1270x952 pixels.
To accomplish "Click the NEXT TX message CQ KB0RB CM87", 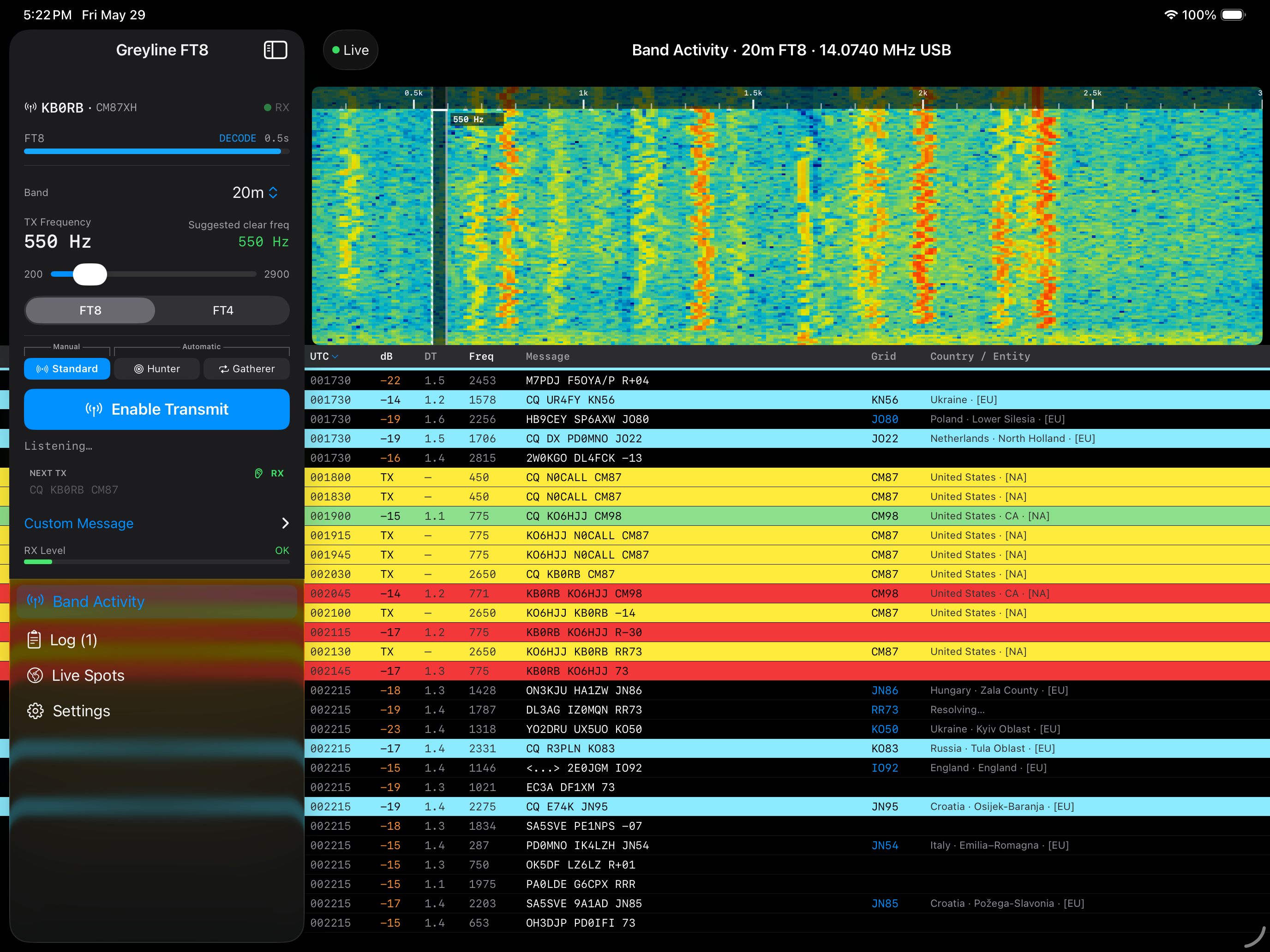I will [x=74, y=489].
